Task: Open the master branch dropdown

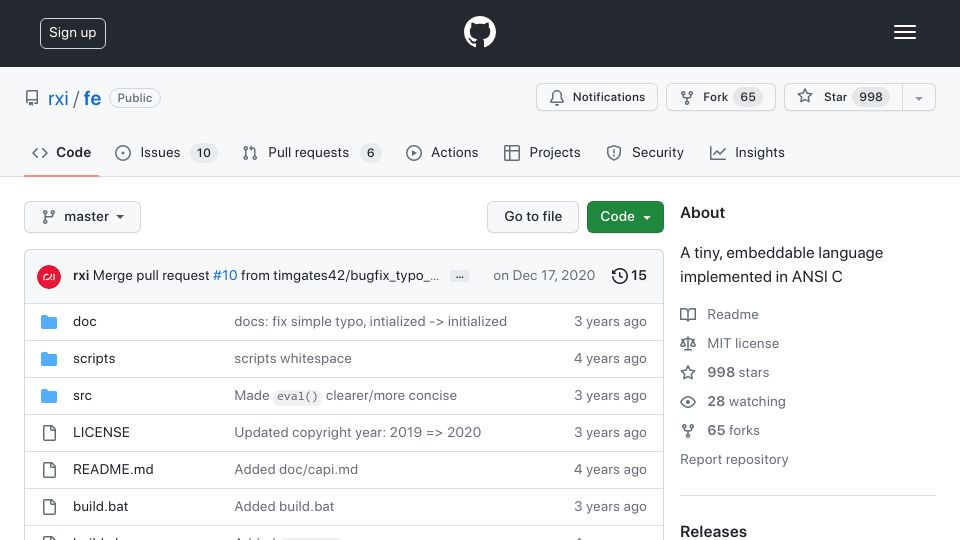Action: 83,217
